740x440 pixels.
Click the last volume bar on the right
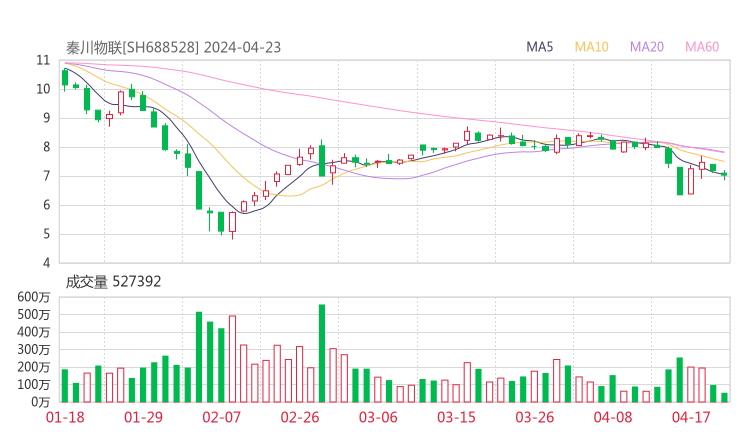[724, 398]
